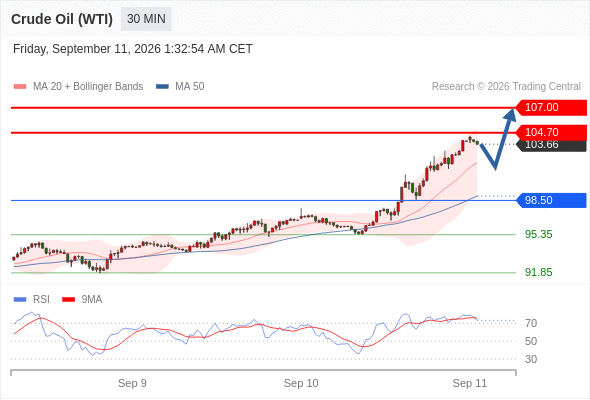Click the 9MA legend label
This screenshot has width=590, height=400.
92,300
